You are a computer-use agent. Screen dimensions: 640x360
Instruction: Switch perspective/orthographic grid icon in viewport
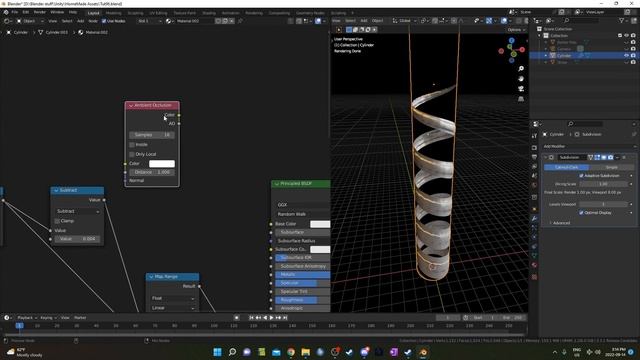tap(521, 99)
